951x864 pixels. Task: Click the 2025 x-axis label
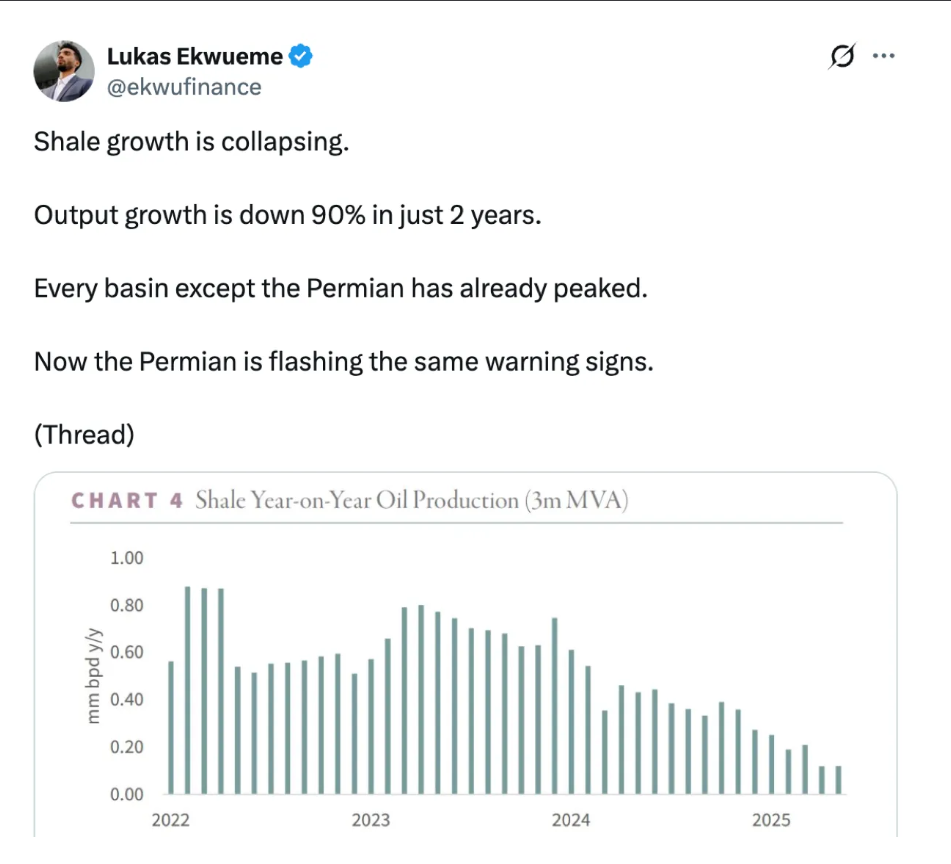click(x=771, y=820)
